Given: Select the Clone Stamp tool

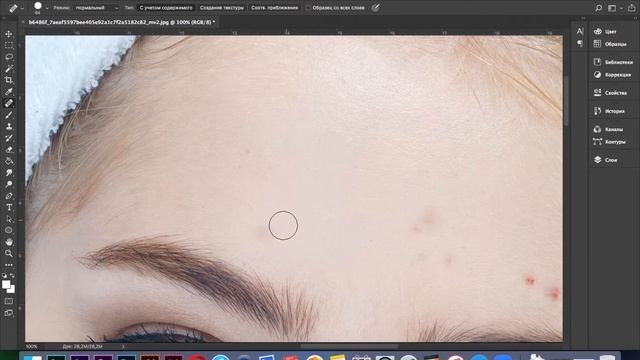Looking at the screenshot, I should pos(9,127).
